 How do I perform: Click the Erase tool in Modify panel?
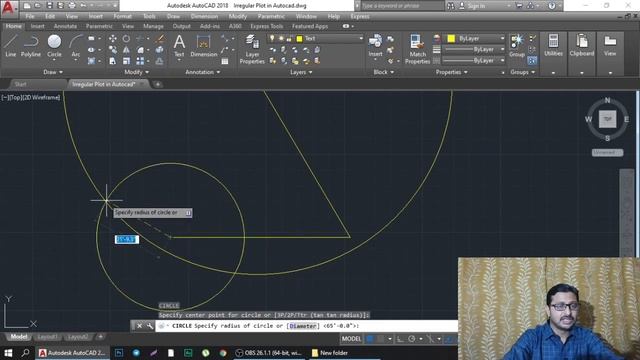160,38
